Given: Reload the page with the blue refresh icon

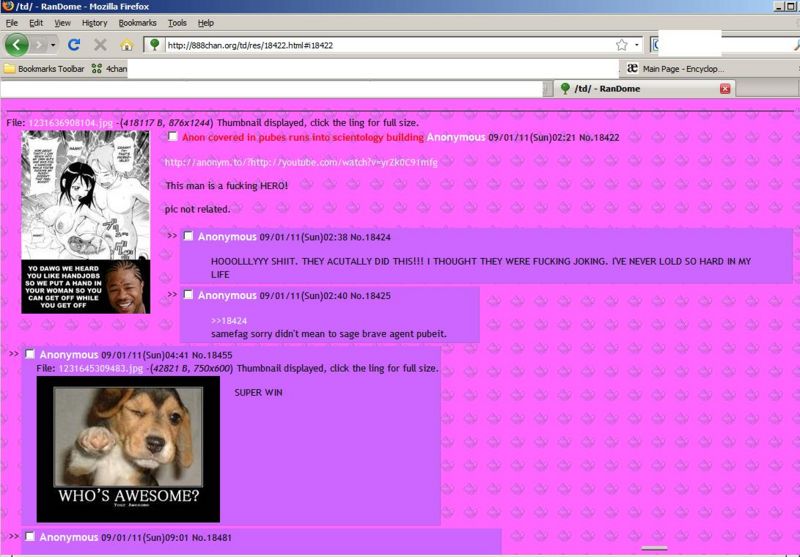Looking at the screenshot, I should [74, 45].
